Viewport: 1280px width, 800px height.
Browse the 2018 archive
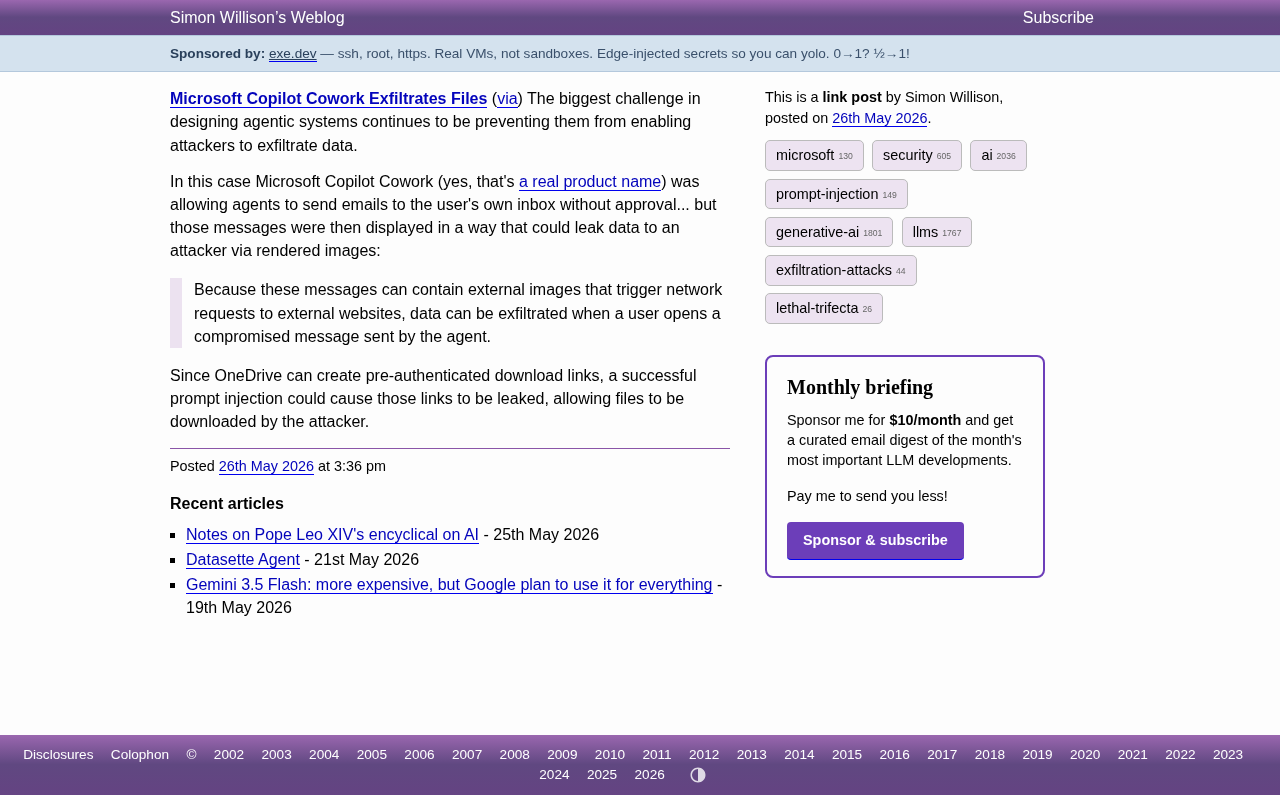(990, 755)
